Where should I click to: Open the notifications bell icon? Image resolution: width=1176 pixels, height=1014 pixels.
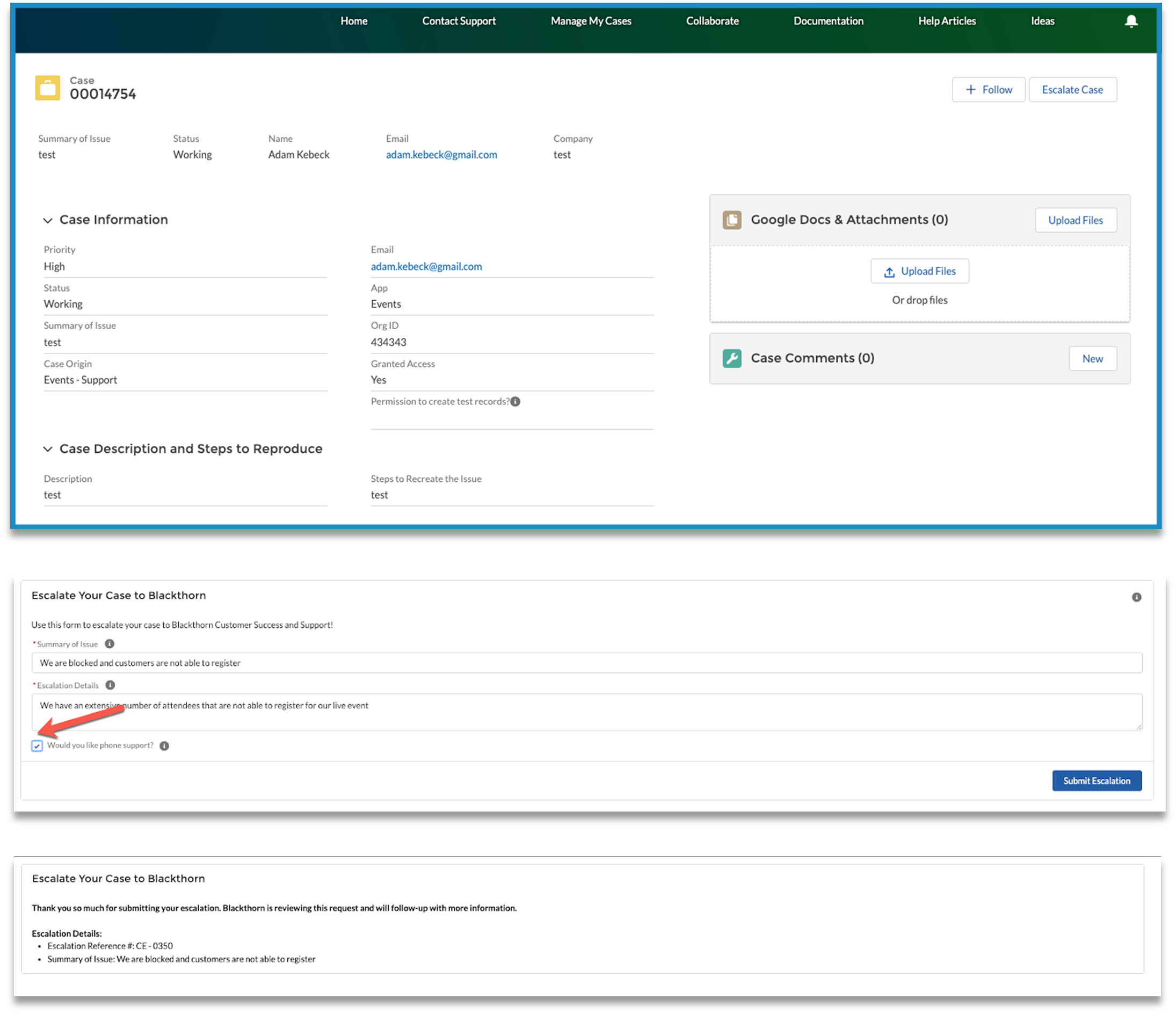click(x=1130, y=21)
